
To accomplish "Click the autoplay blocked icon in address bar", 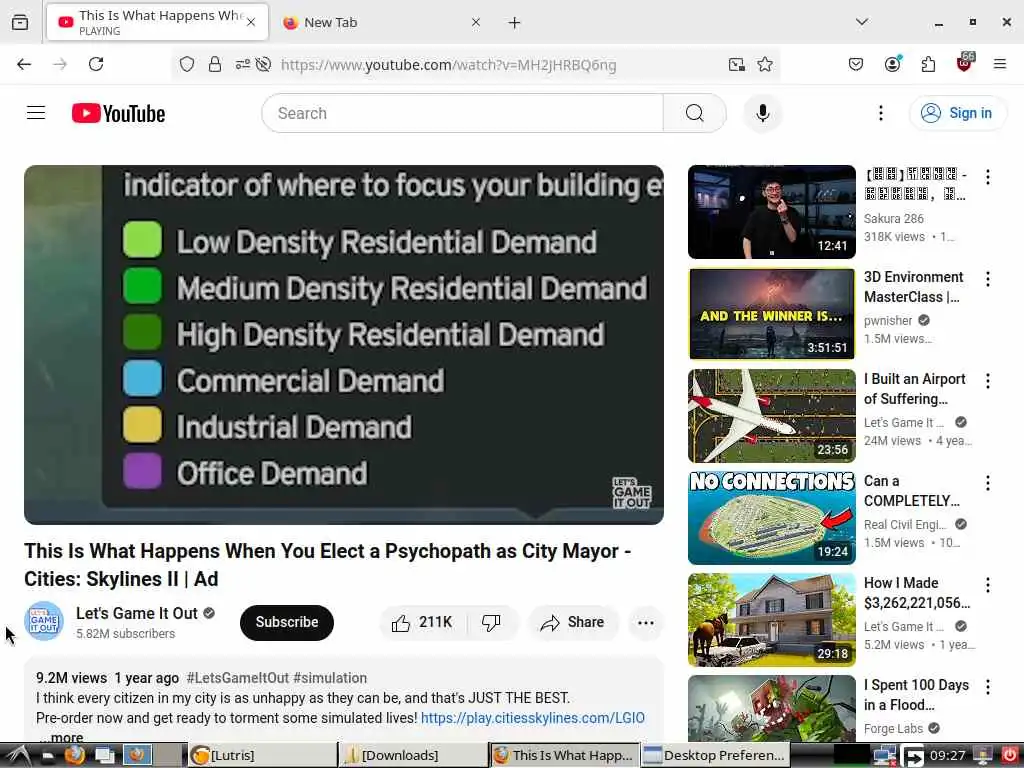I will coord(263,64).
